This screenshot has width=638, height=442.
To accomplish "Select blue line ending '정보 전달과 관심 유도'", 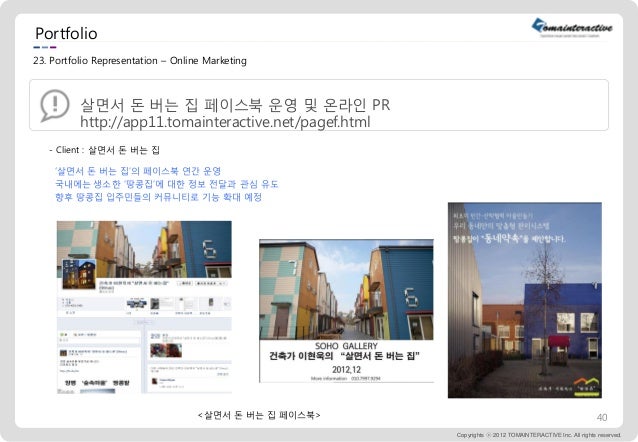I will (x=166, y=184).
